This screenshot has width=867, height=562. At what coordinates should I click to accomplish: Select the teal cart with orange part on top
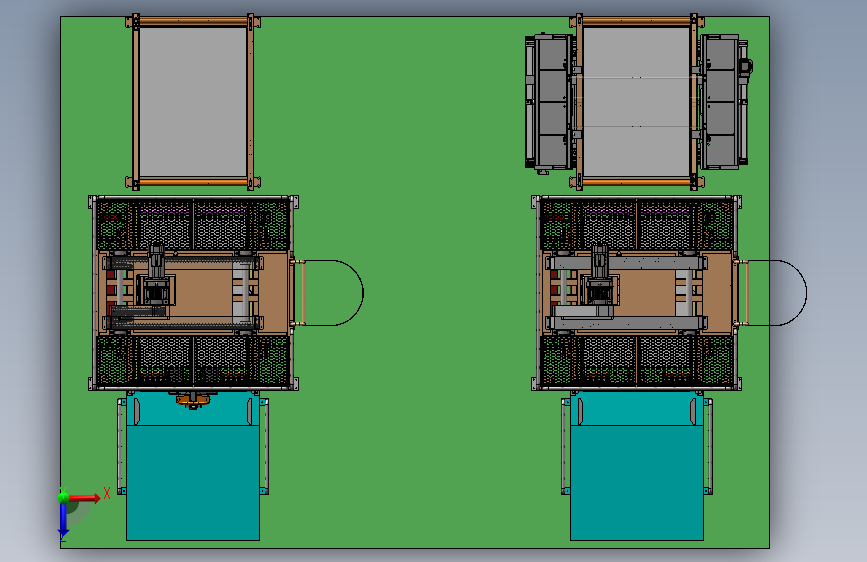[x=193, y=466]
